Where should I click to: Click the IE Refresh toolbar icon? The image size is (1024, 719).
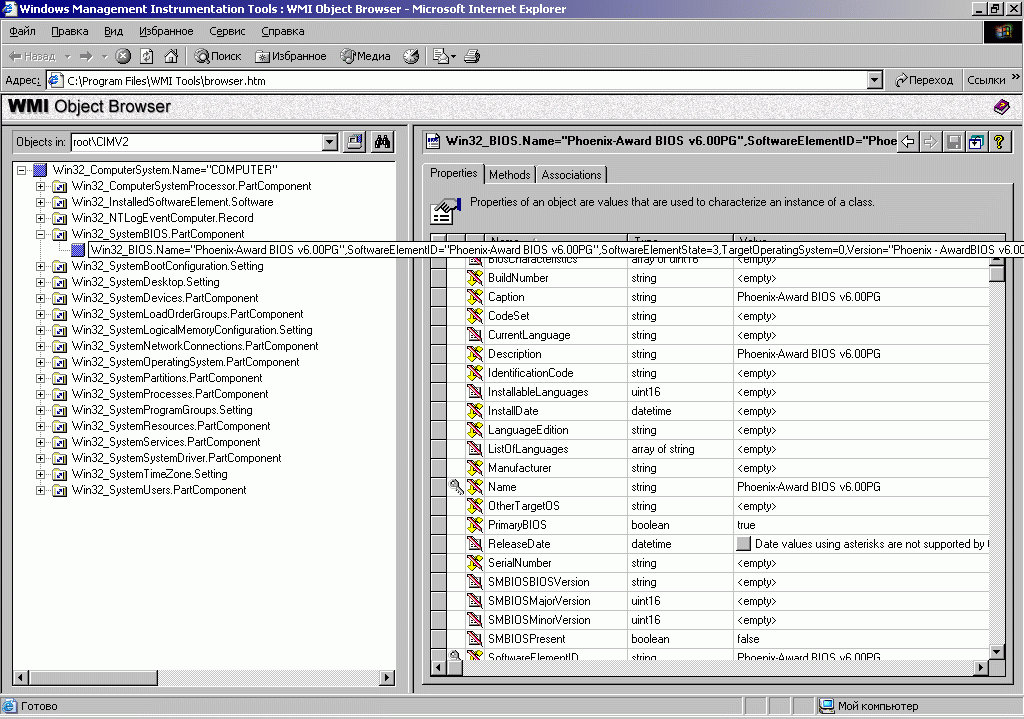point(147,56)
